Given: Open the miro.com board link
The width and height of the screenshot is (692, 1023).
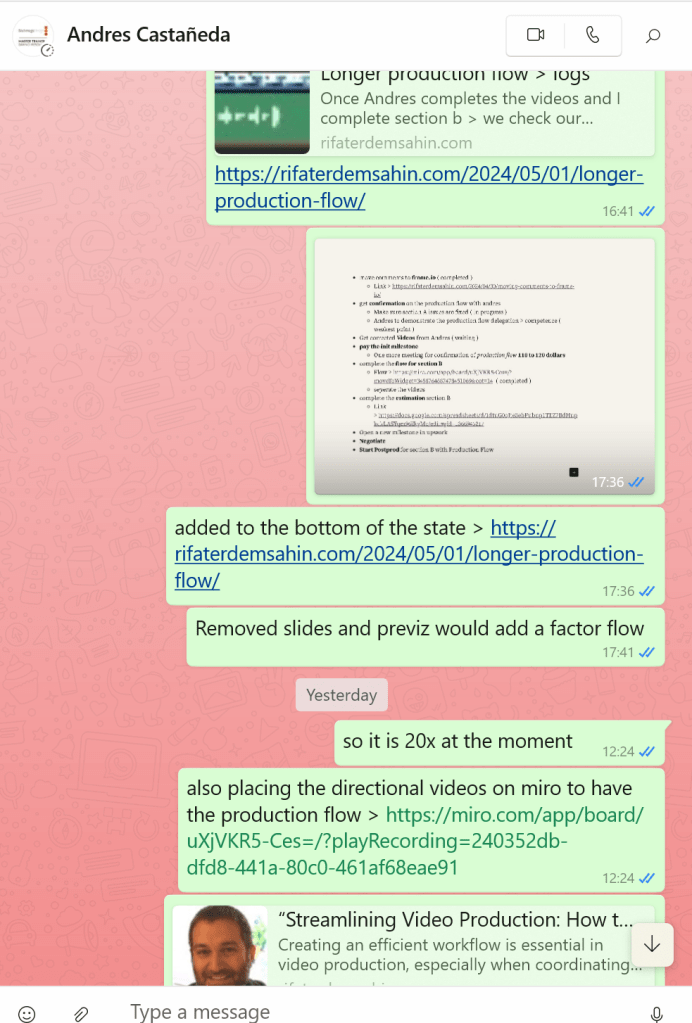Looking at the screenshot, I should click(x=415, y=841).
